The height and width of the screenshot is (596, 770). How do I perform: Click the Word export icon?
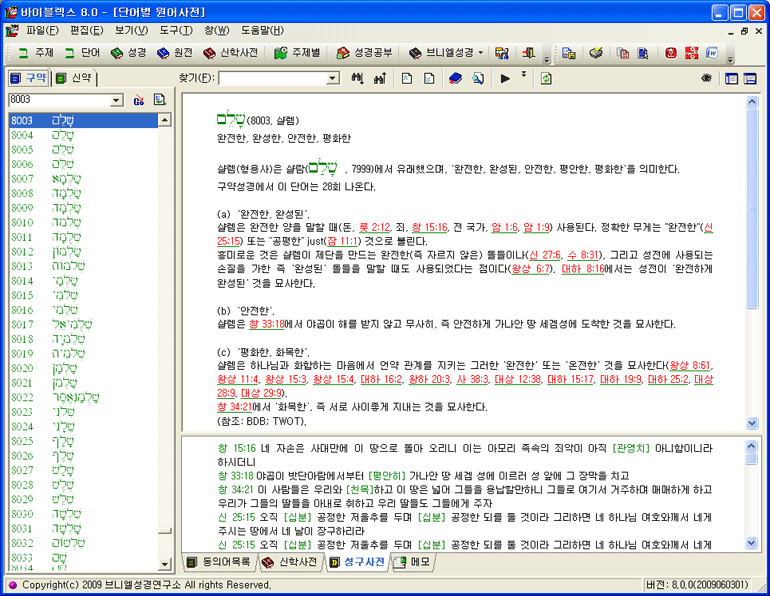click(712, 53)
